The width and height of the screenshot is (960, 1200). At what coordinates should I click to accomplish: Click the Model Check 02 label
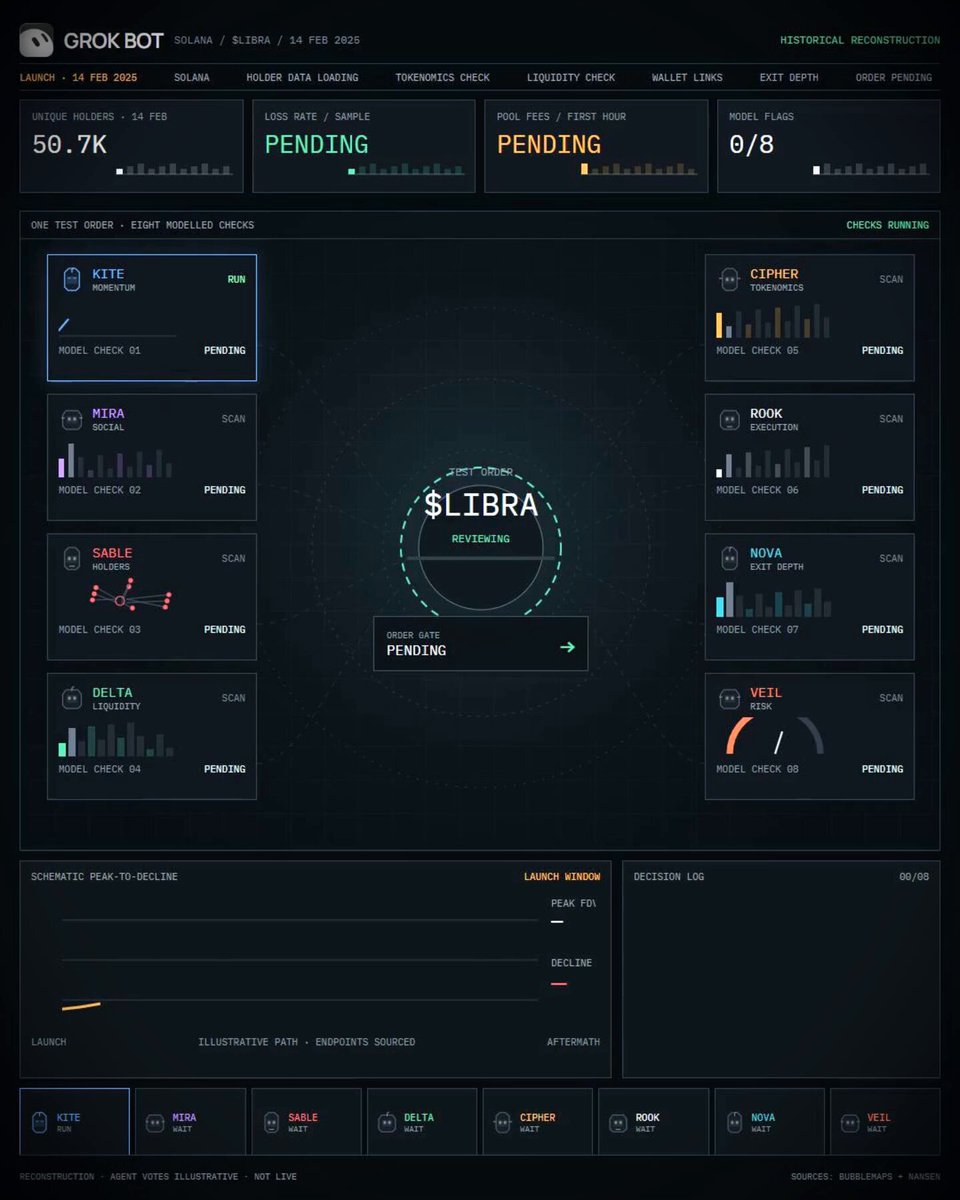click(99, 490)
